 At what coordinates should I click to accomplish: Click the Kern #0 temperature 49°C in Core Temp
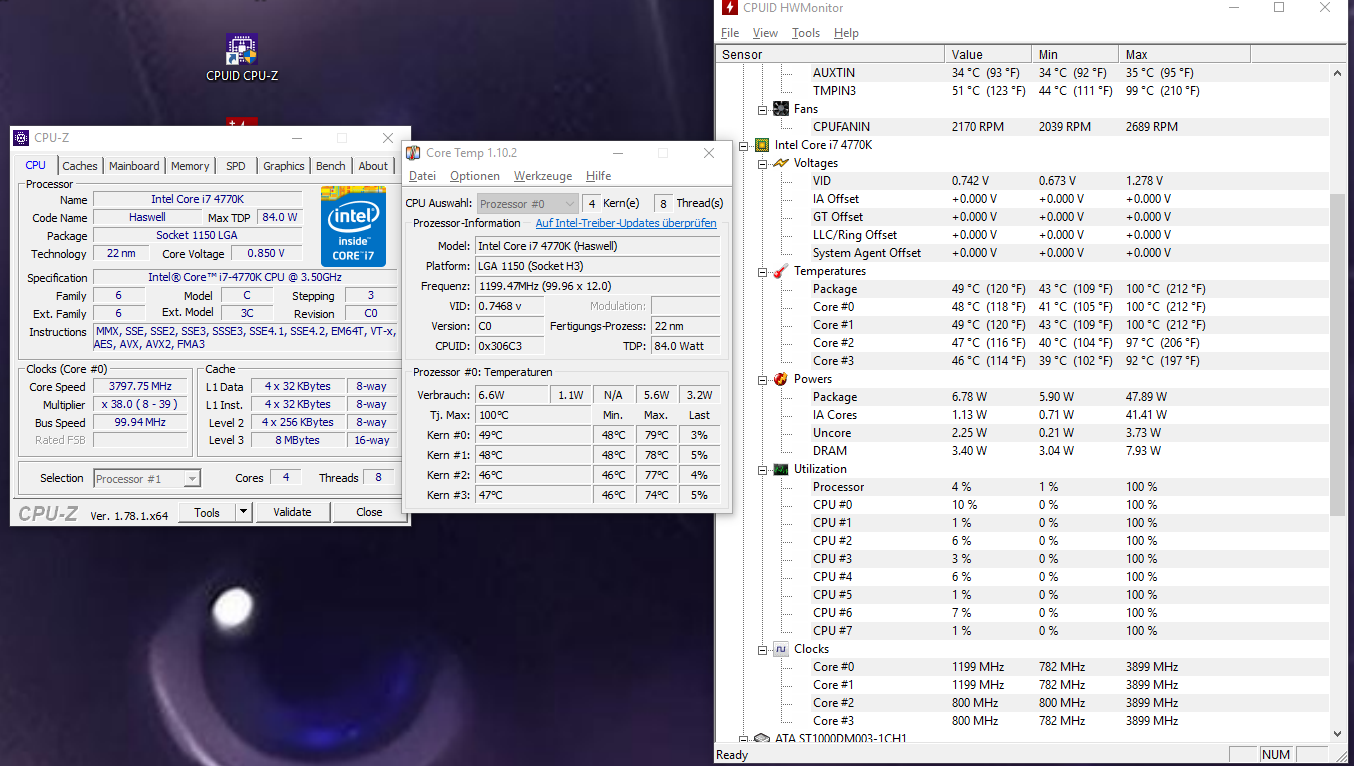534,435
